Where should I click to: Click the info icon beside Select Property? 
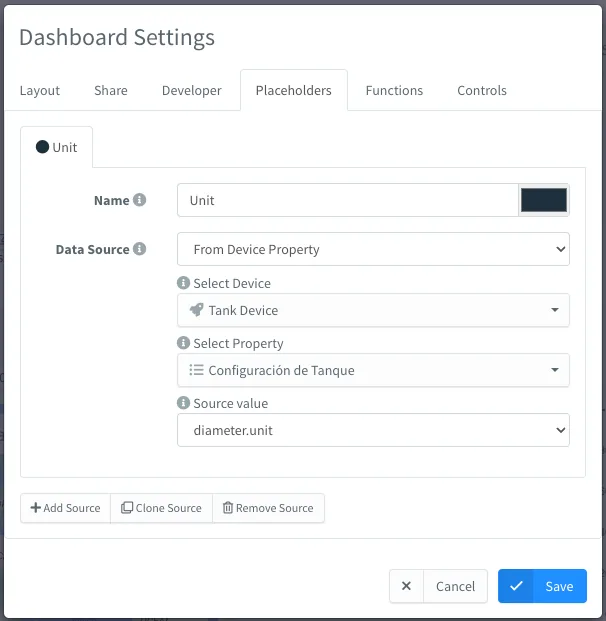[183, 343]
